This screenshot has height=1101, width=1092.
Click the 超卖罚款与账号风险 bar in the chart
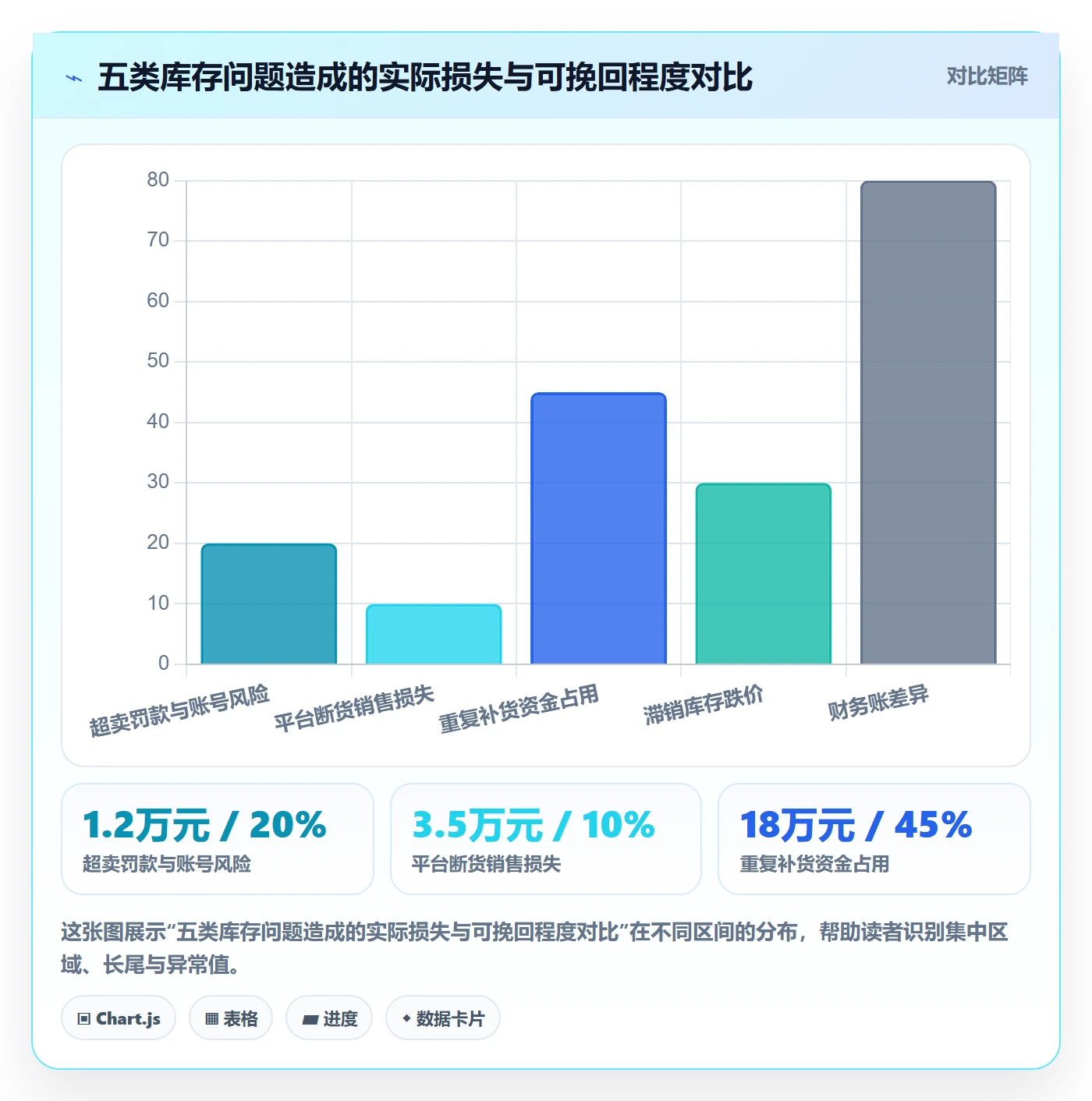click(269, 604)
